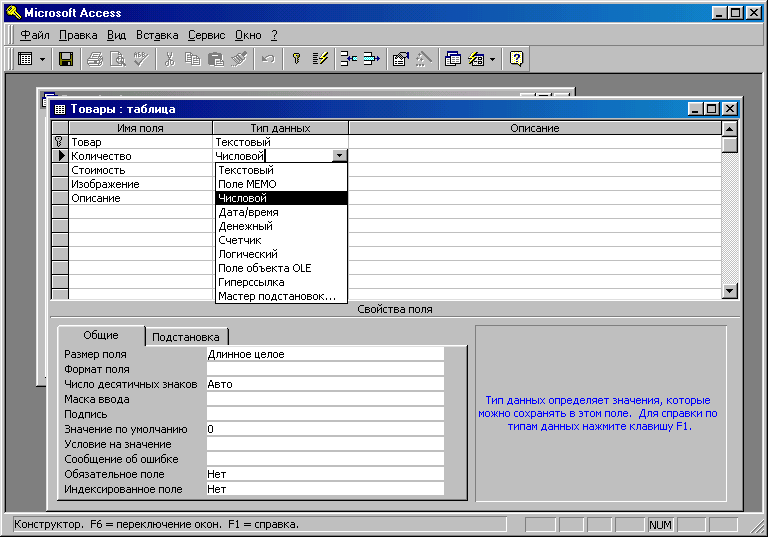768x537 pixels.
Task: Click the Индексированное поле value Нет
Action: pos(325,489)
